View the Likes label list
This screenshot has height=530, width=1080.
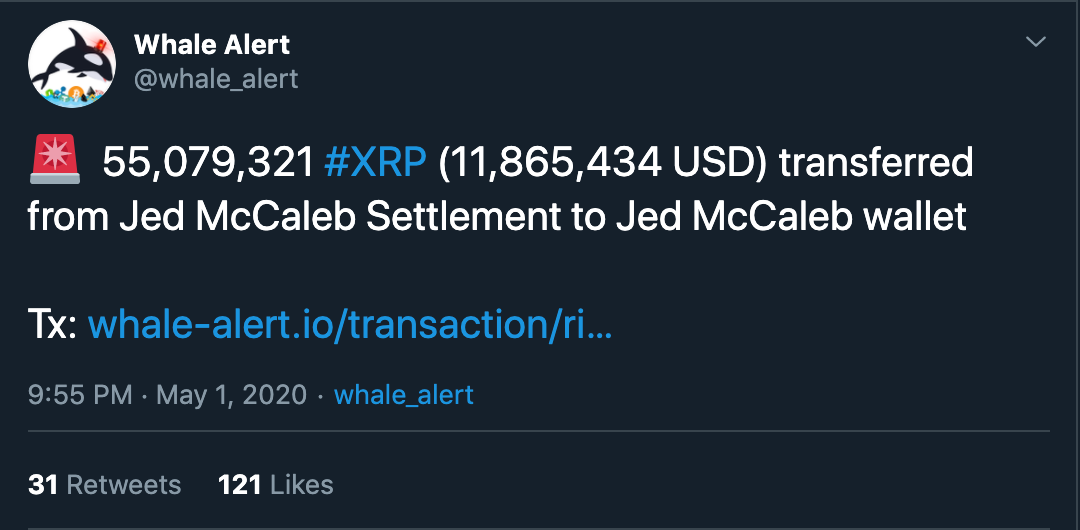point(301,485)
